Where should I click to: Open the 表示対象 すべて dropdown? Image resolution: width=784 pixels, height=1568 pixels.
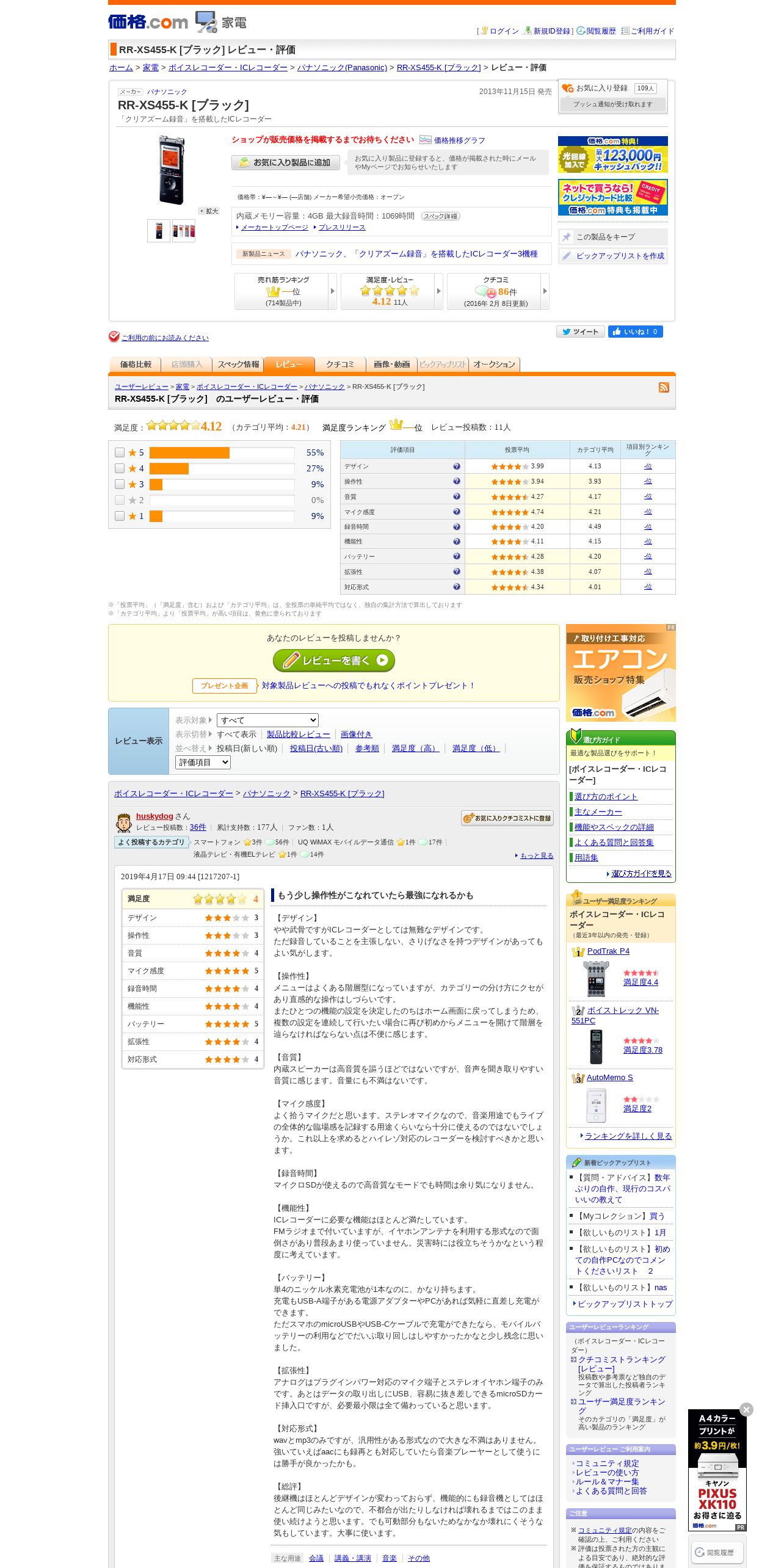[267, 720]
